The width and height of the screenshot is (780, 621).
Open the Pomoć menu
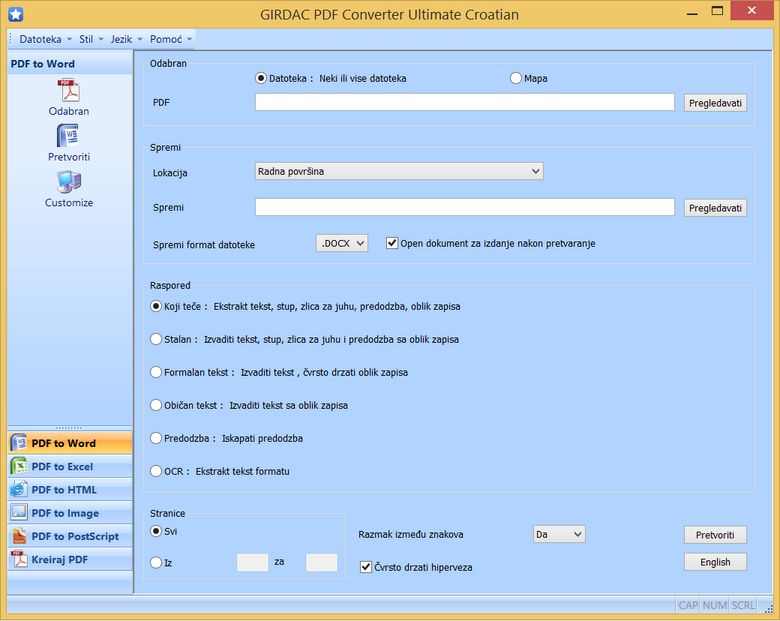coord(170,39)
